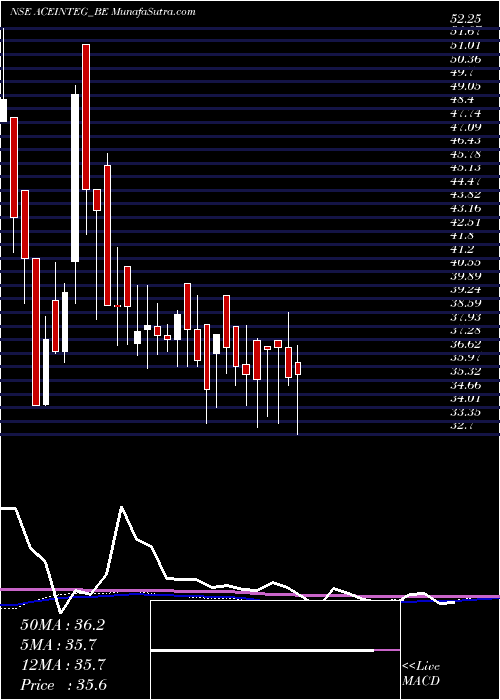
Task: Click the 52.25 price label at top
Action: 466,20
